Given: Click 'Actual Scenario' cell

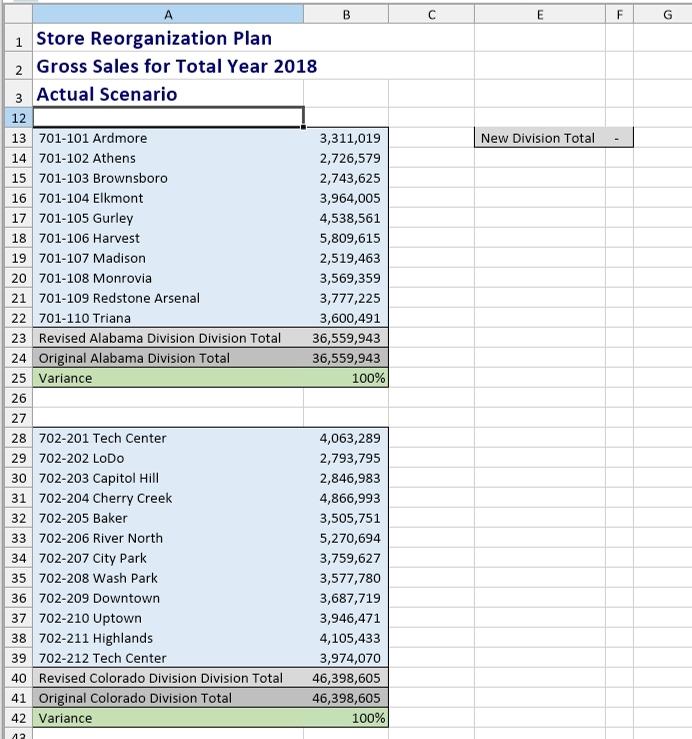Looking at the screenshot, I should point(168,94).
